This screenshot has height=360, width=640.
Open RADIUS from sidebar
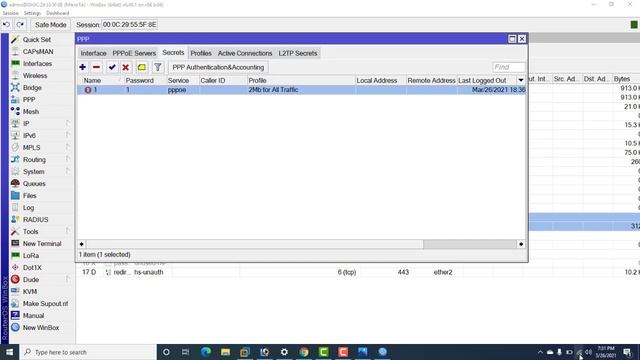click(35, 220)
